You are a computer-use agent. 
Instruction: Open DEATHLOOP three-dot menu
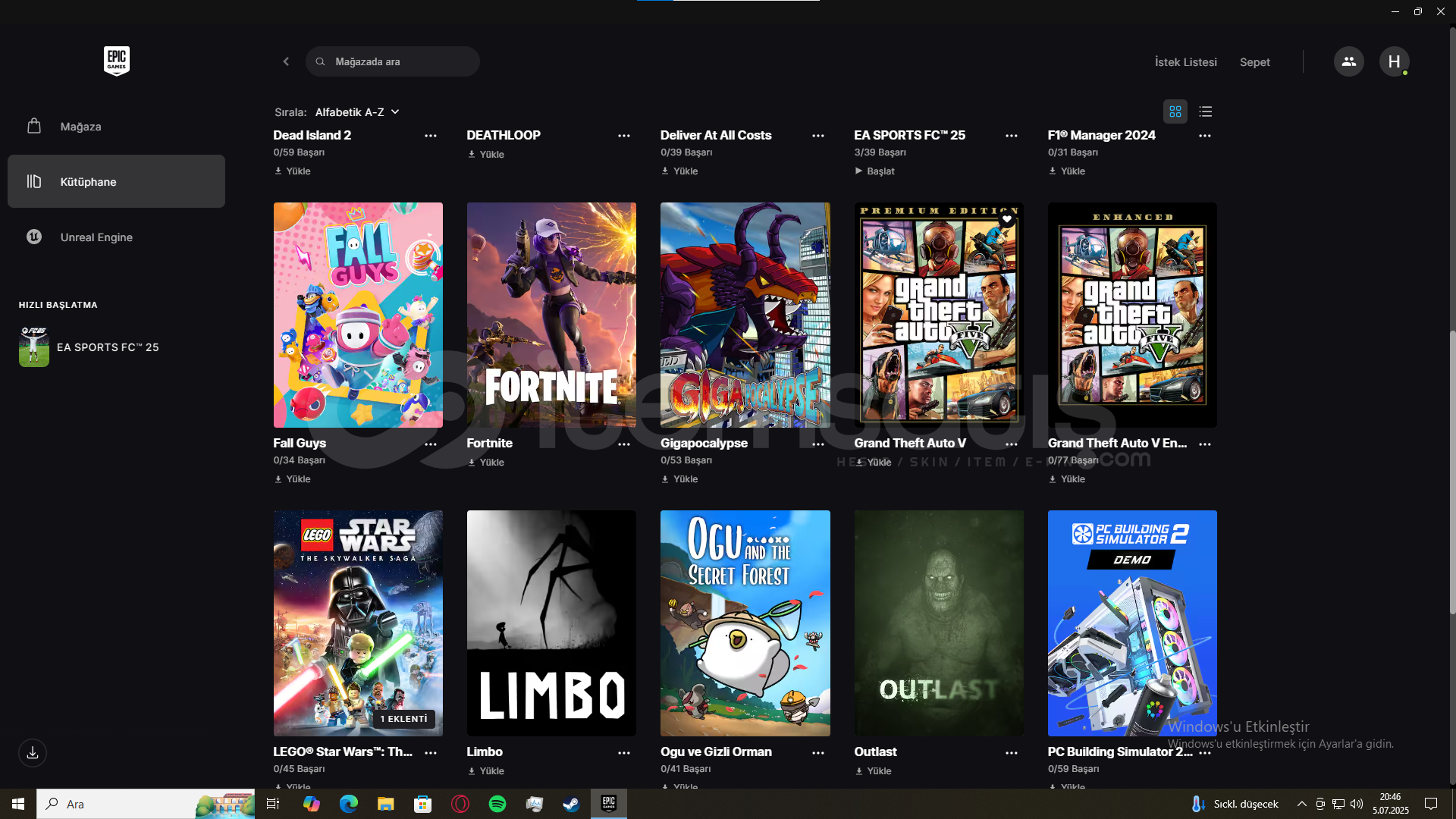(x=623, y=136)
